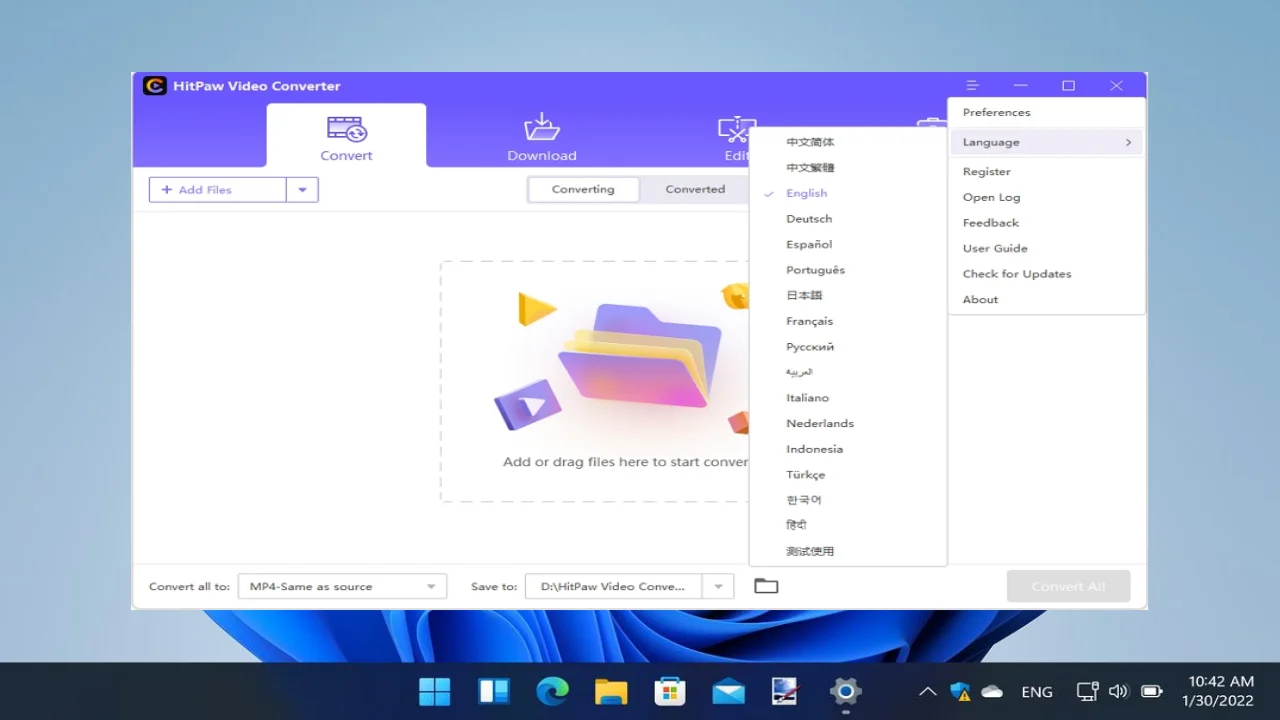Open the Edit tab
This screenshot has width=1280, height=720.
[x=737, y=137]
